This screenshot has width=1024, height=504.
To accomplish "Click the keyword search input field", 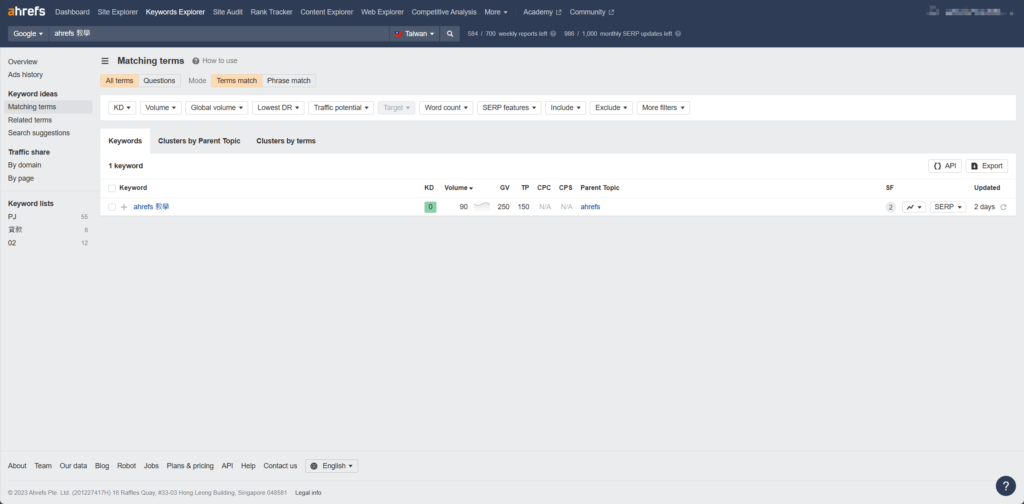I will [x=219, y=33].
